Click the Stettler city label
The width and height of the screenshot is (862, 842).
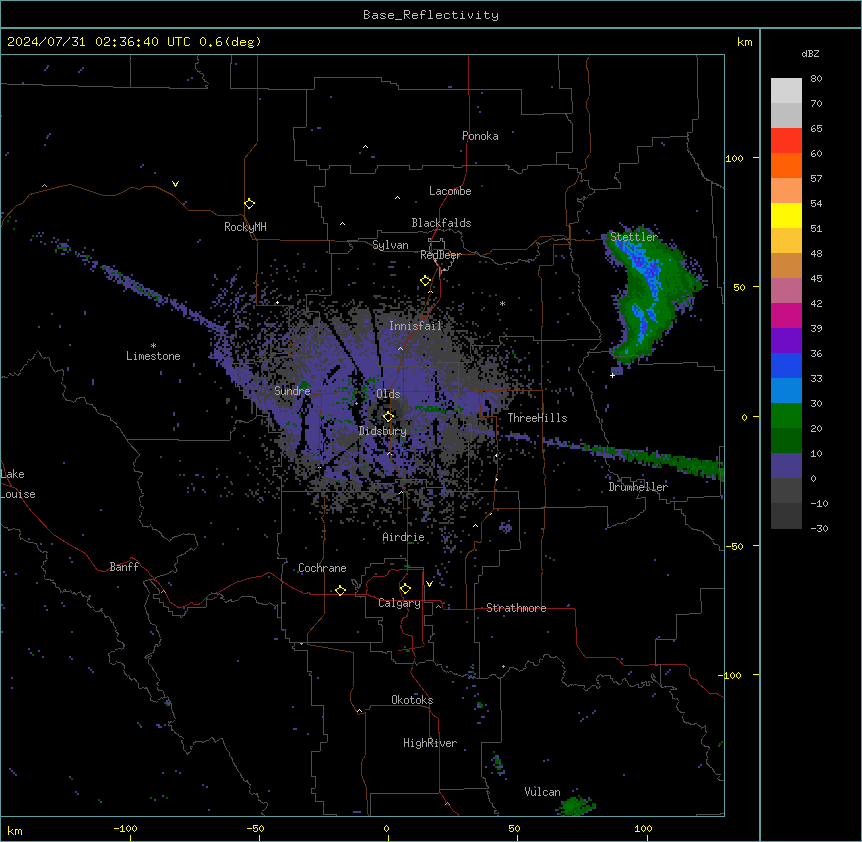click(x=634, y=237)
